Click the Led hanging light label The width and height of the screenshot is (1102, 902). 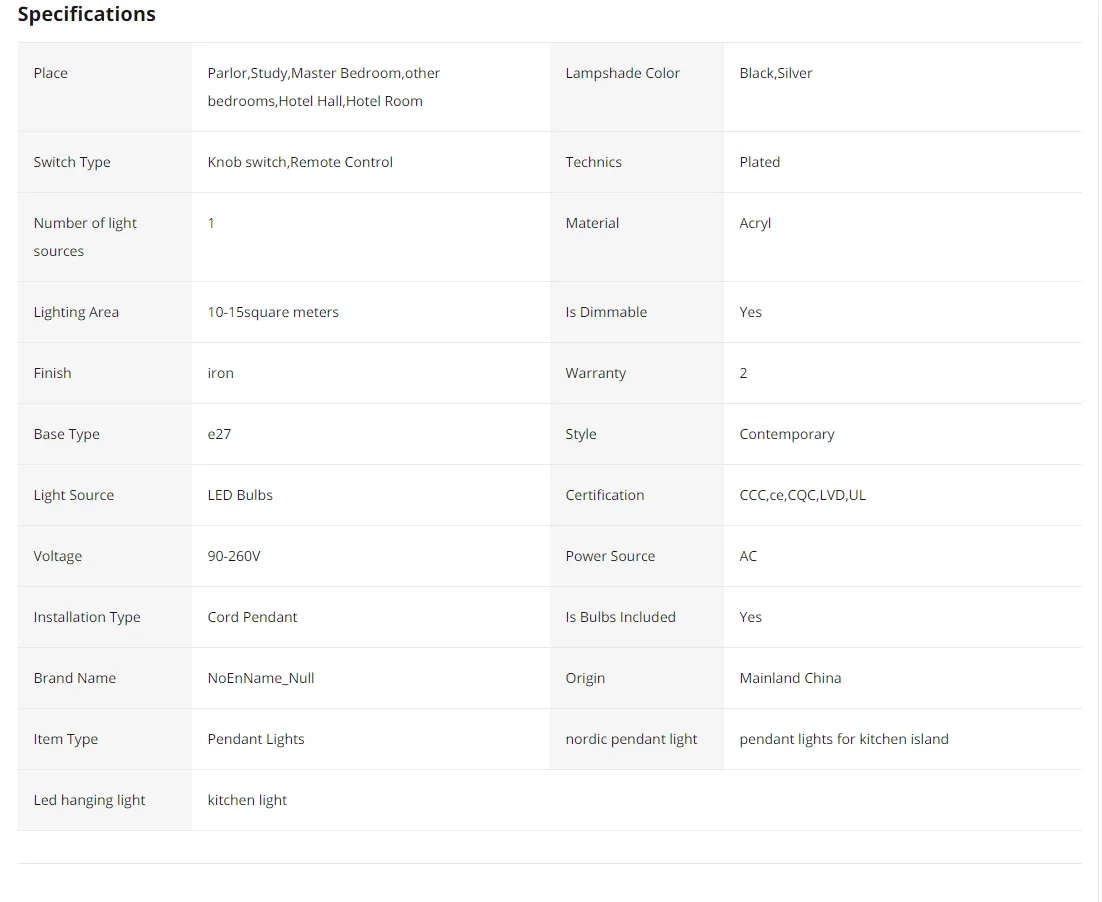pos(89,800)
